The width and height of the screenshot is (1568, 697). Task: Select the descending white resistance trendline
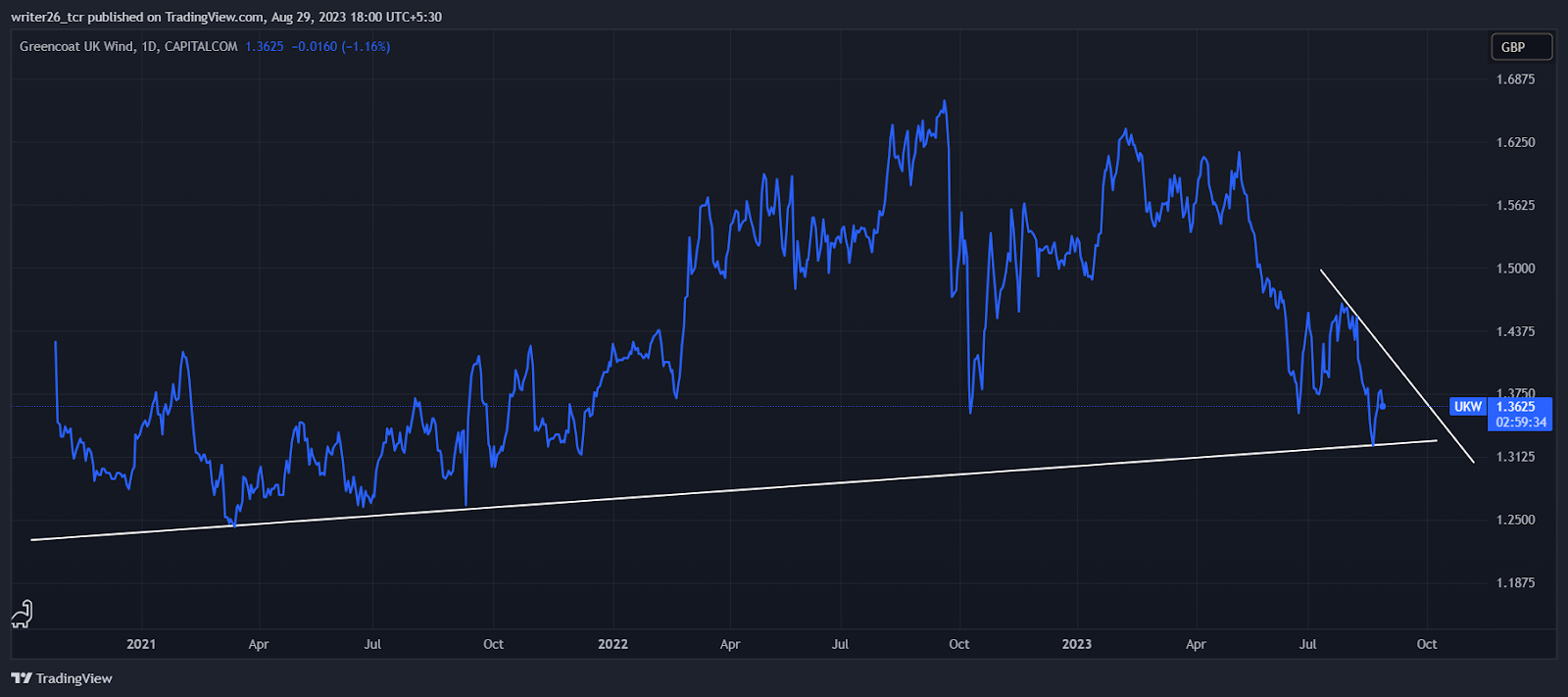point(1397,366)
